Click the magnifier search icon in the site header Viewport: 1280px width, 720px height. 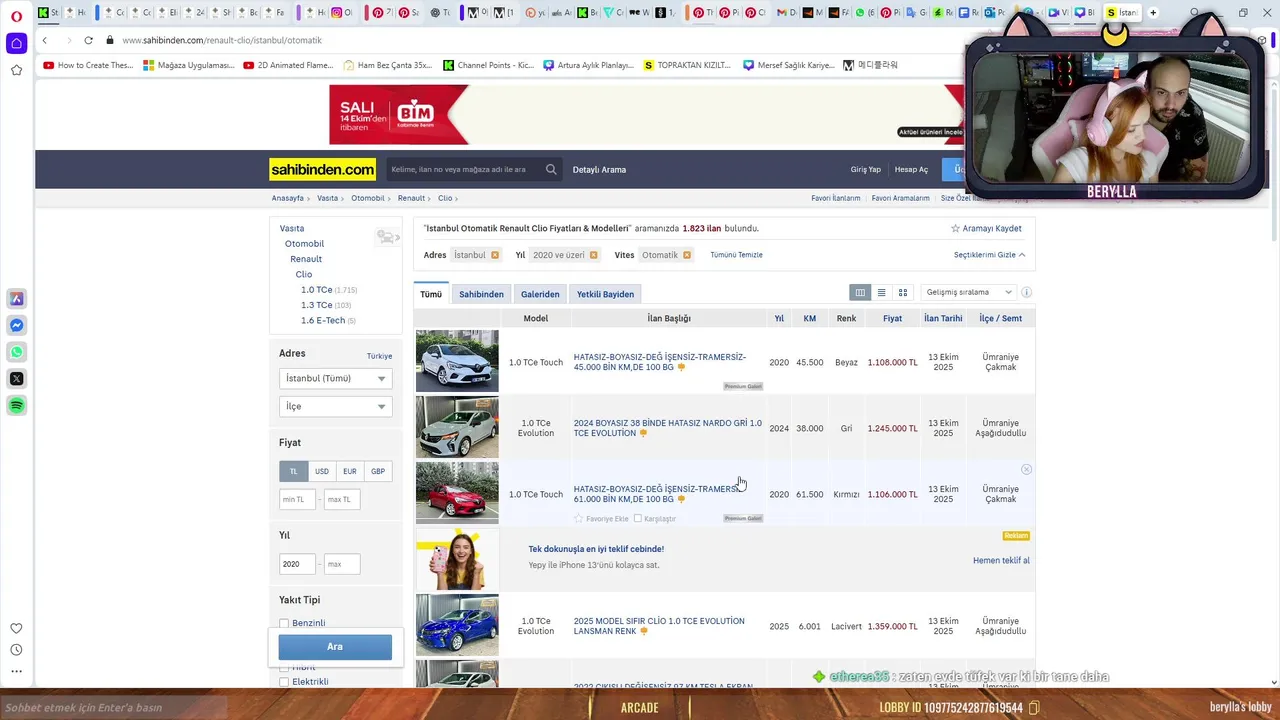point(551,170)
